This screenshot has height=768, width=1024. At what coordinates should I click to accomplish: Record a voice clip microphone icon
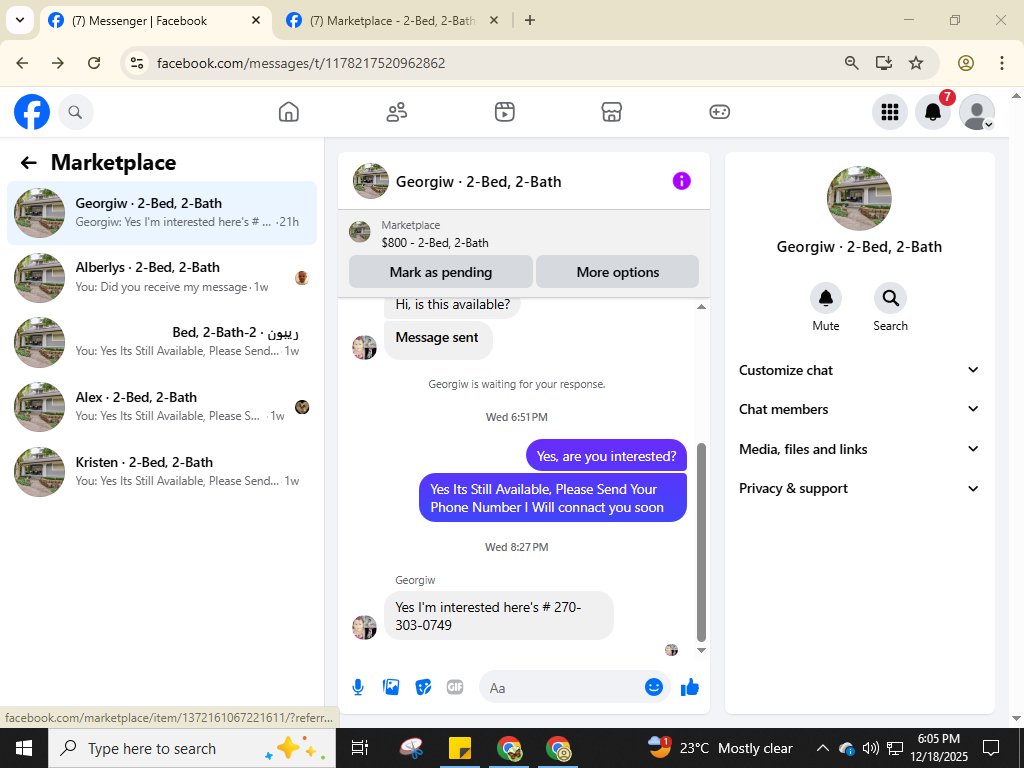pos(358,687)
